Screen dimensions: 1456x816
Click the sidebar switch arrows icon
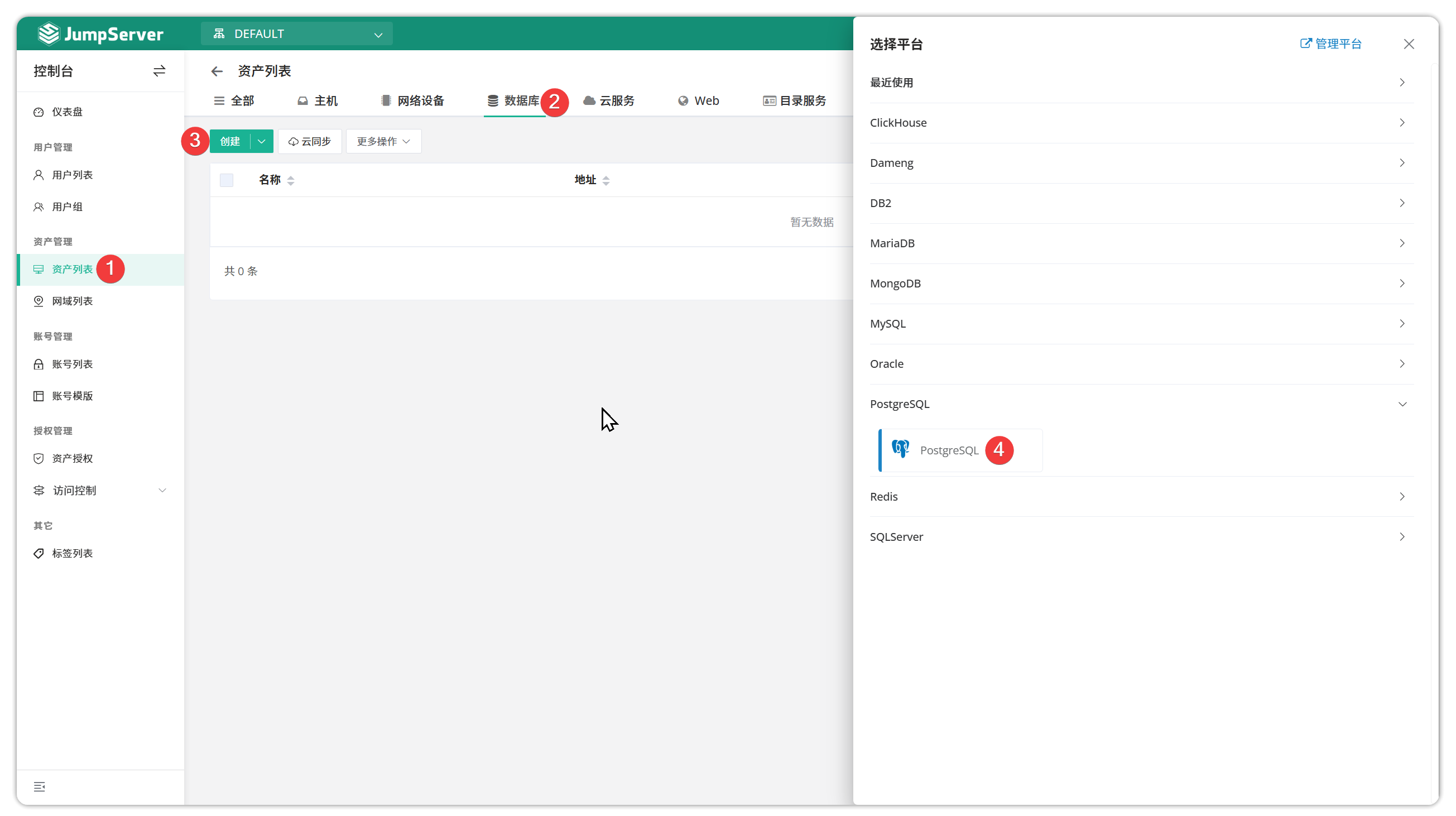tap(159, 71)
